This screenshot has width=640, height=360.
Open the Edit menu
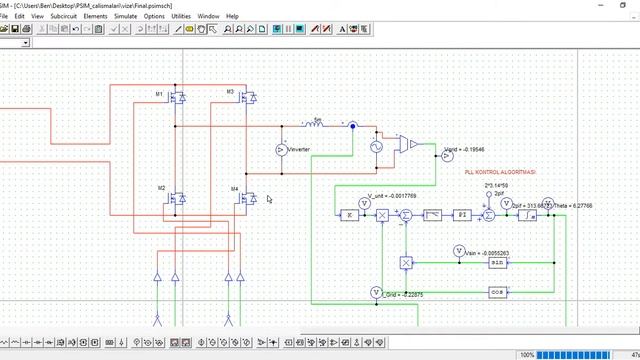pos(19,16)
